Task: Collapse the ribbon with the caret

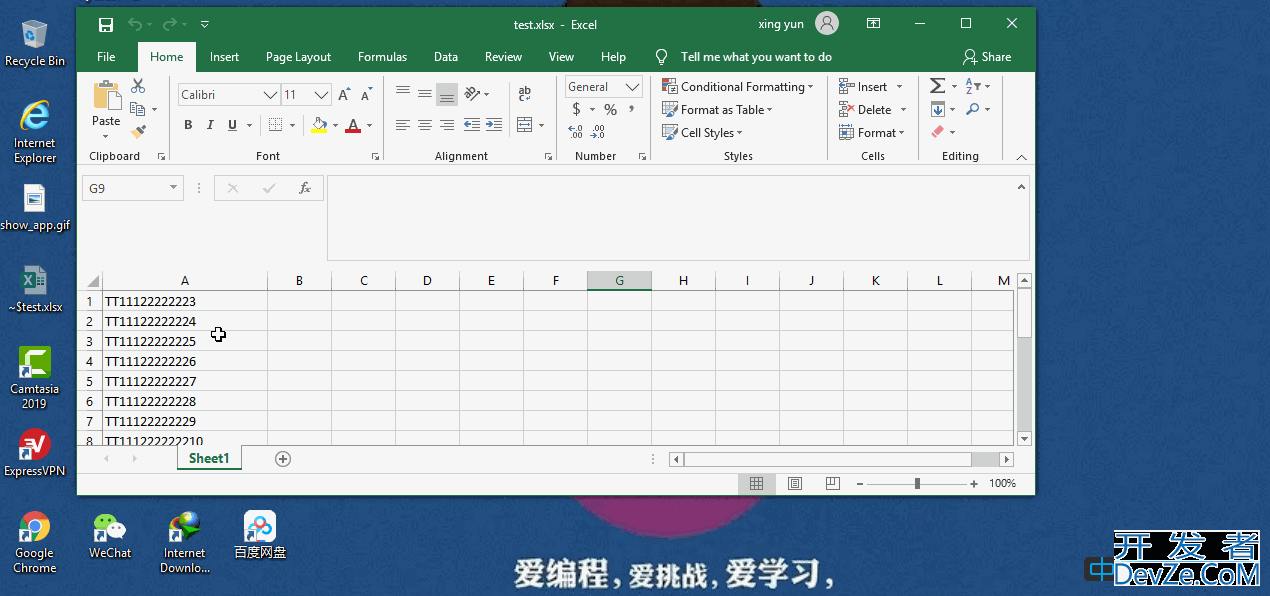Action: (x=1021, y=157)
